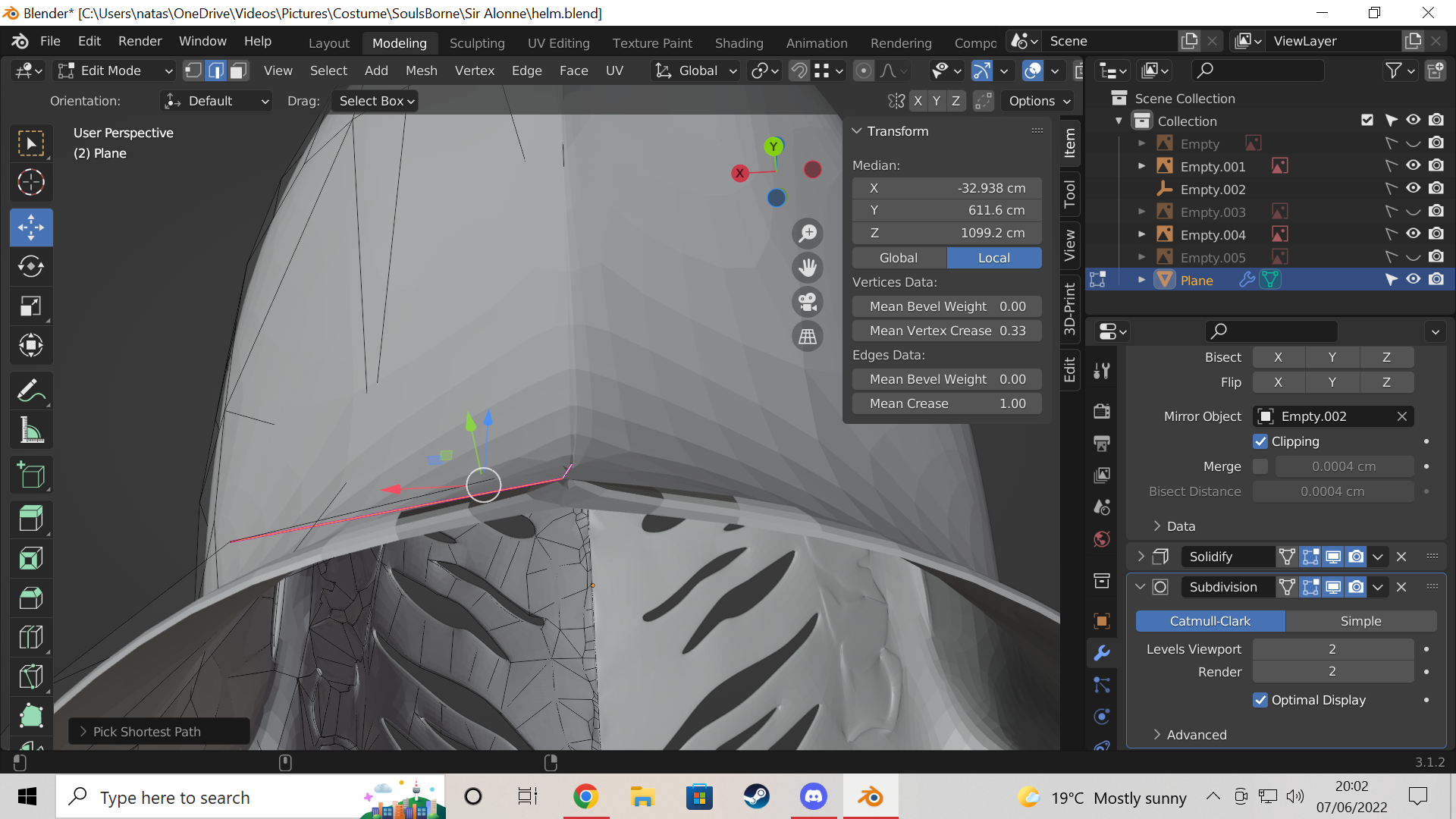This screenshot has height=819, width=1456.
Task: Disable the mirror Clipping checkbox
Action: [x=1260, y=441]
